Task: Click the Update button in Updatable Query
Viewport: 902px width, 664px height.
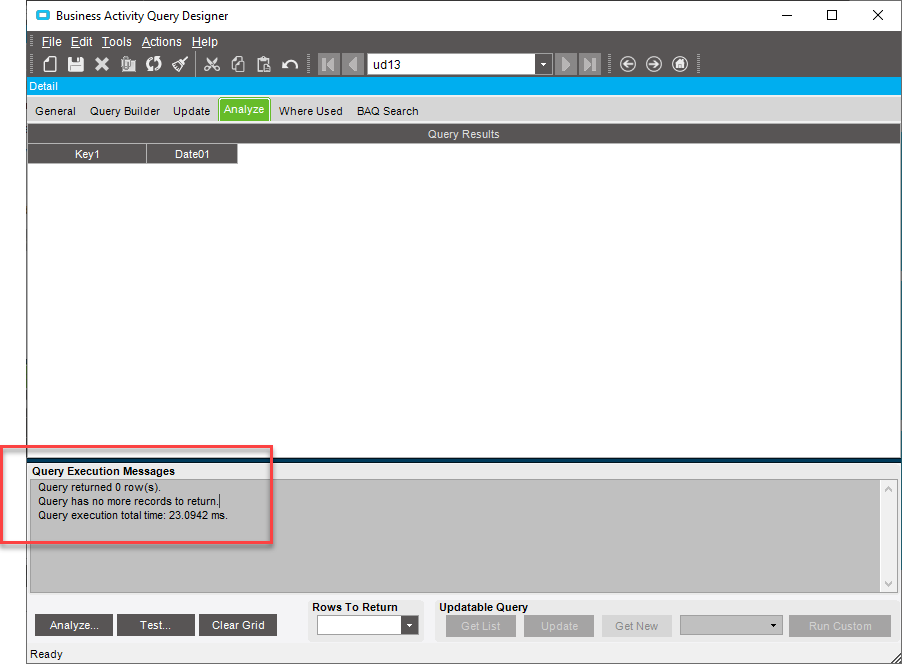Action: (x=559, y=626)
